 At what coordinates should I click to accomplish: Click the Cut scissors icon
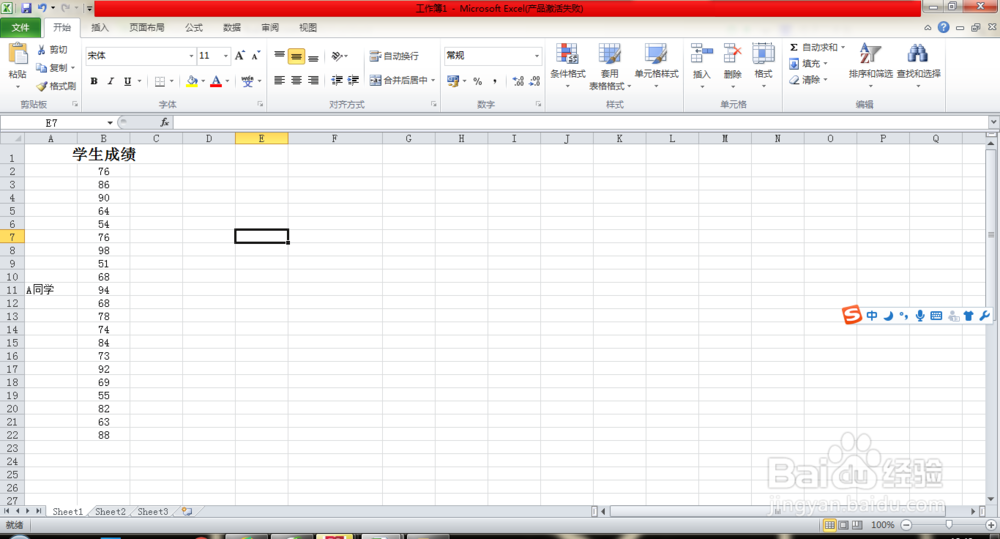pyautogui.click(x=41, y=50)
